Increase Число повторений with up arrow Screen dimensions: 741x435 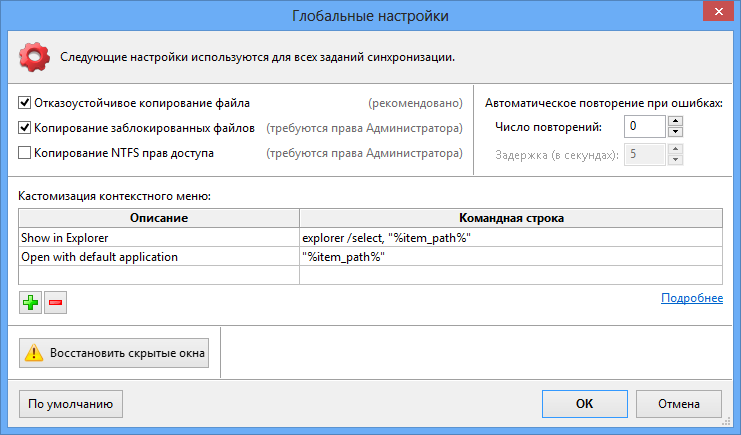(x=675, y=121)
